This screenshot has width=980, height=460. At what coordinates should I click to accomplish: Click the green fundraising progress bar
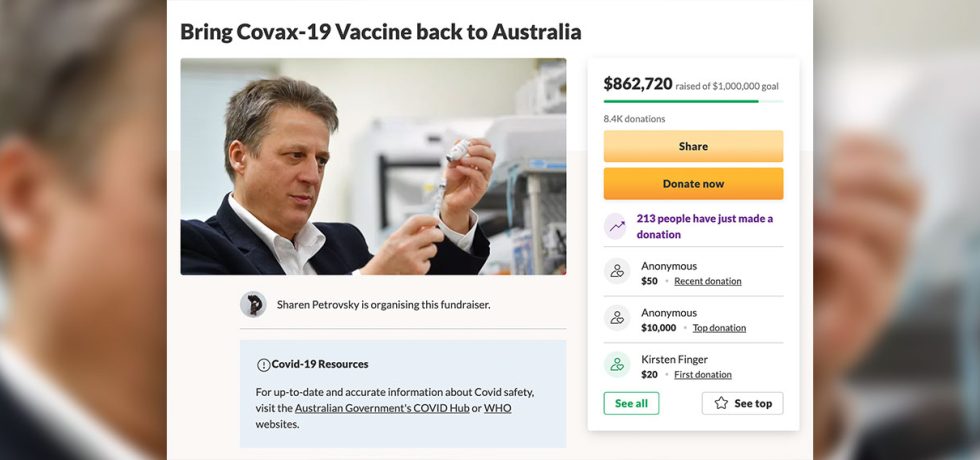pyautogui.click(x=680, y=101)
